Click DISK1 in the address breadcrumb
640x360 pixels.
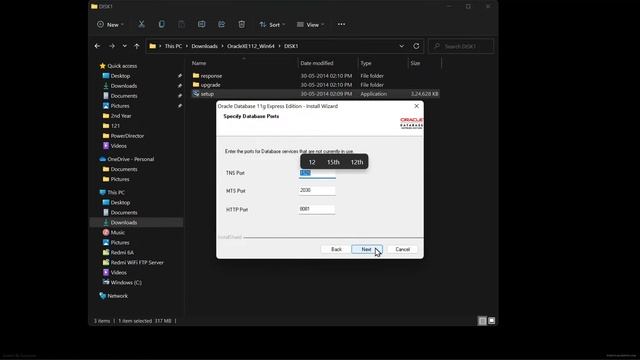[291, 46]
